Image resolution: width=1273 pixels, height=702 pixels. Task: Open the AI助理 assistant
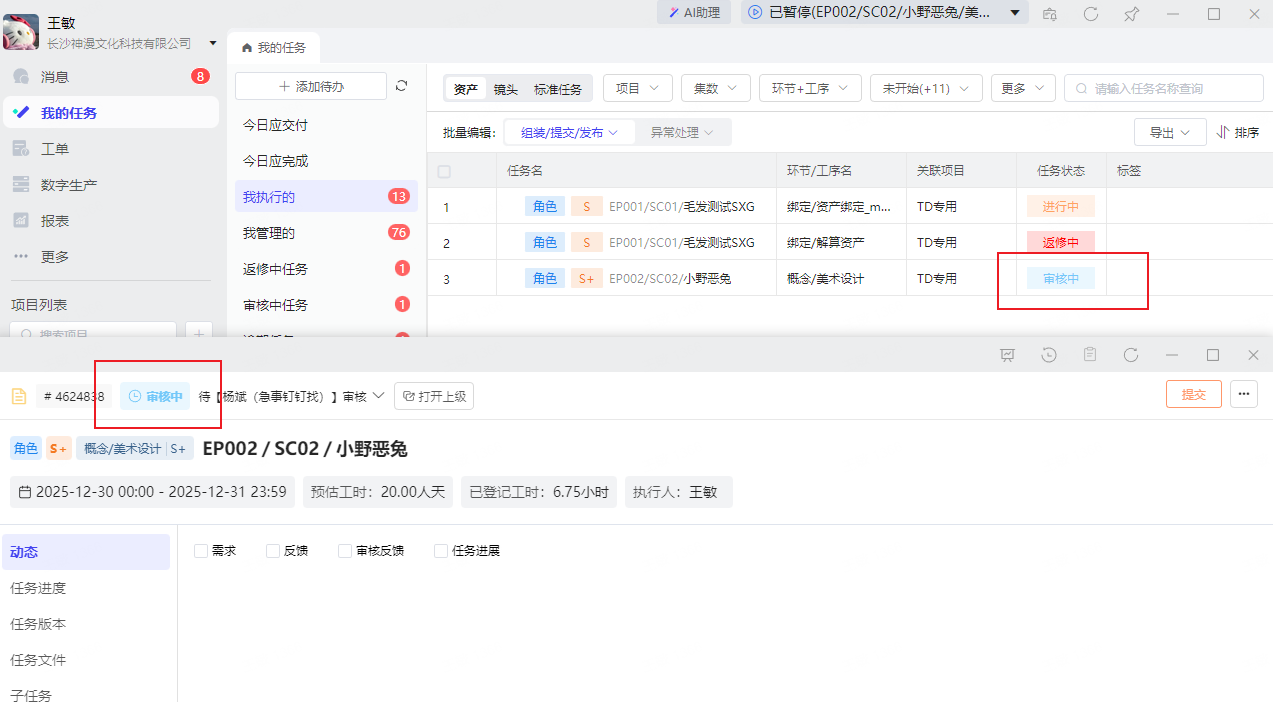(693, 13)
